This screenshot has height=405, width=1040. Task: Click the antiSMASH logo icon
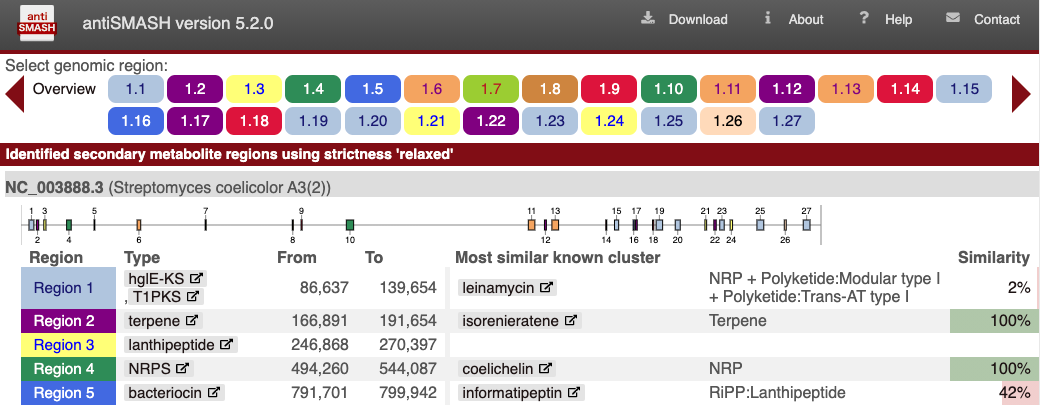coord(38,23)
